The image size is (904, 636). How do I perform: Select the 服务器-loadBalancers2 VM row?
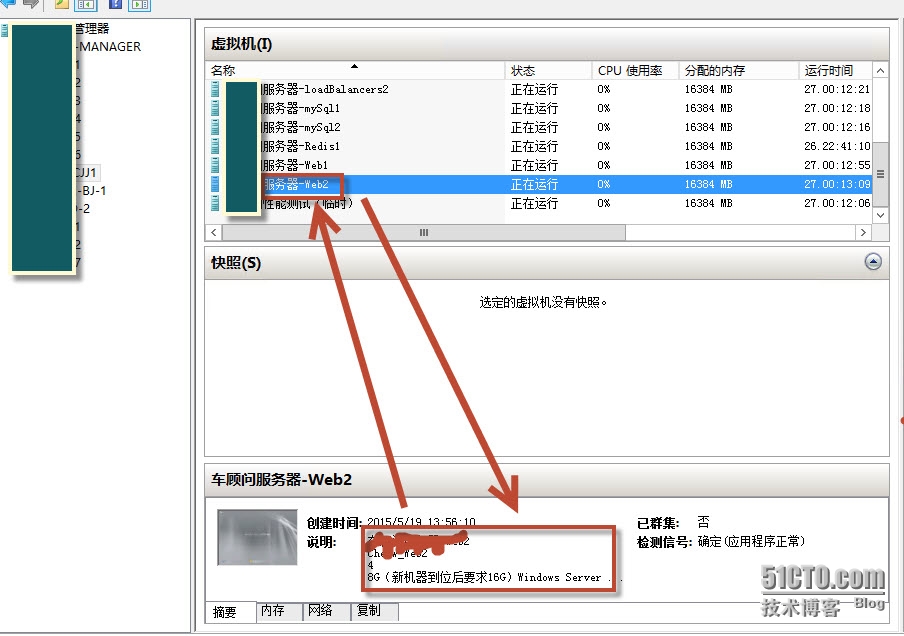click(x=538, y=89)
